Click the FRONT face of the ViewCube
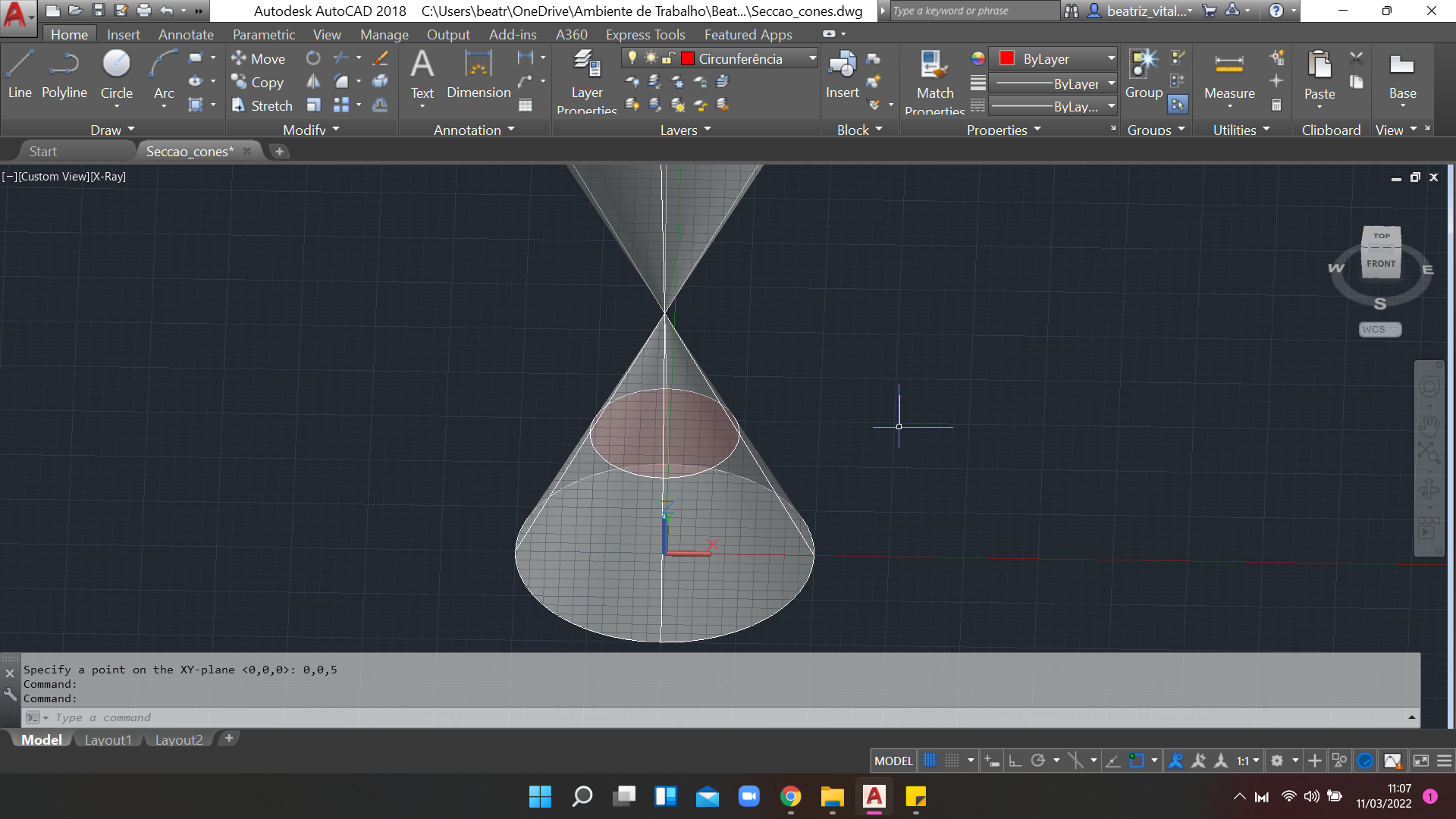 (x=1381, y=264)
